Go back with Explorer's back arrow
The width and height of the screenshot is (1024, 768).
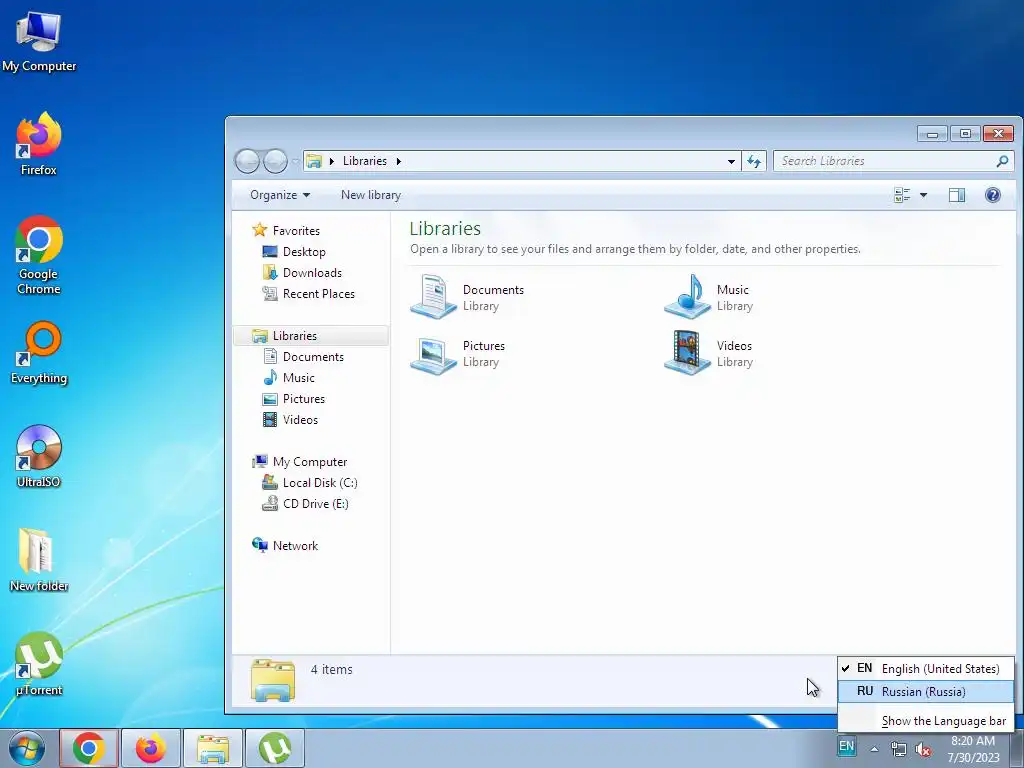(x=247, y=161)
